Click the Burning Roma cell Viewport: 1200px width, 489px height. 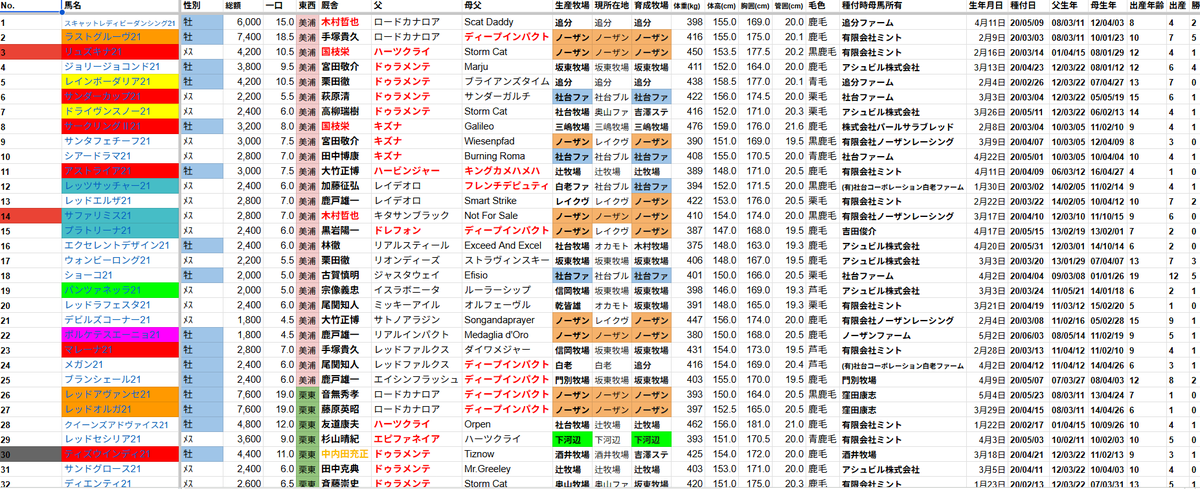click(x=507, y=157)
